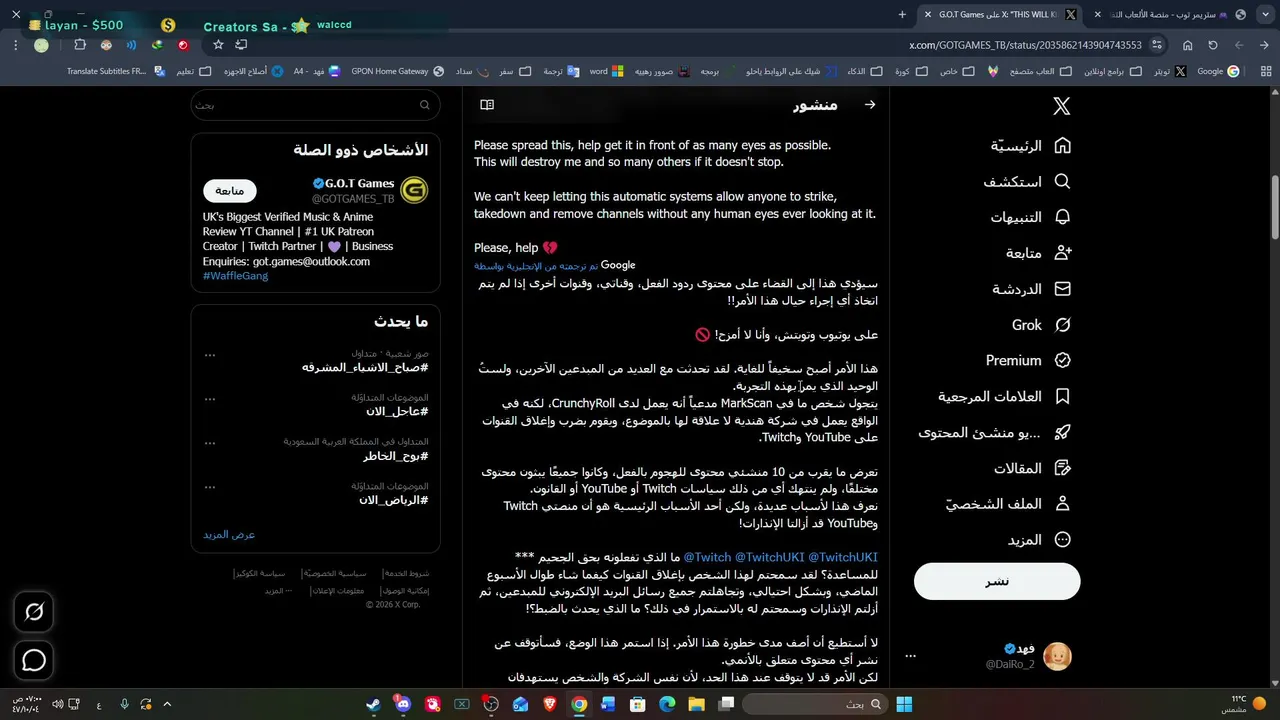Open the تويتر bookmark

coord(1169,71)
